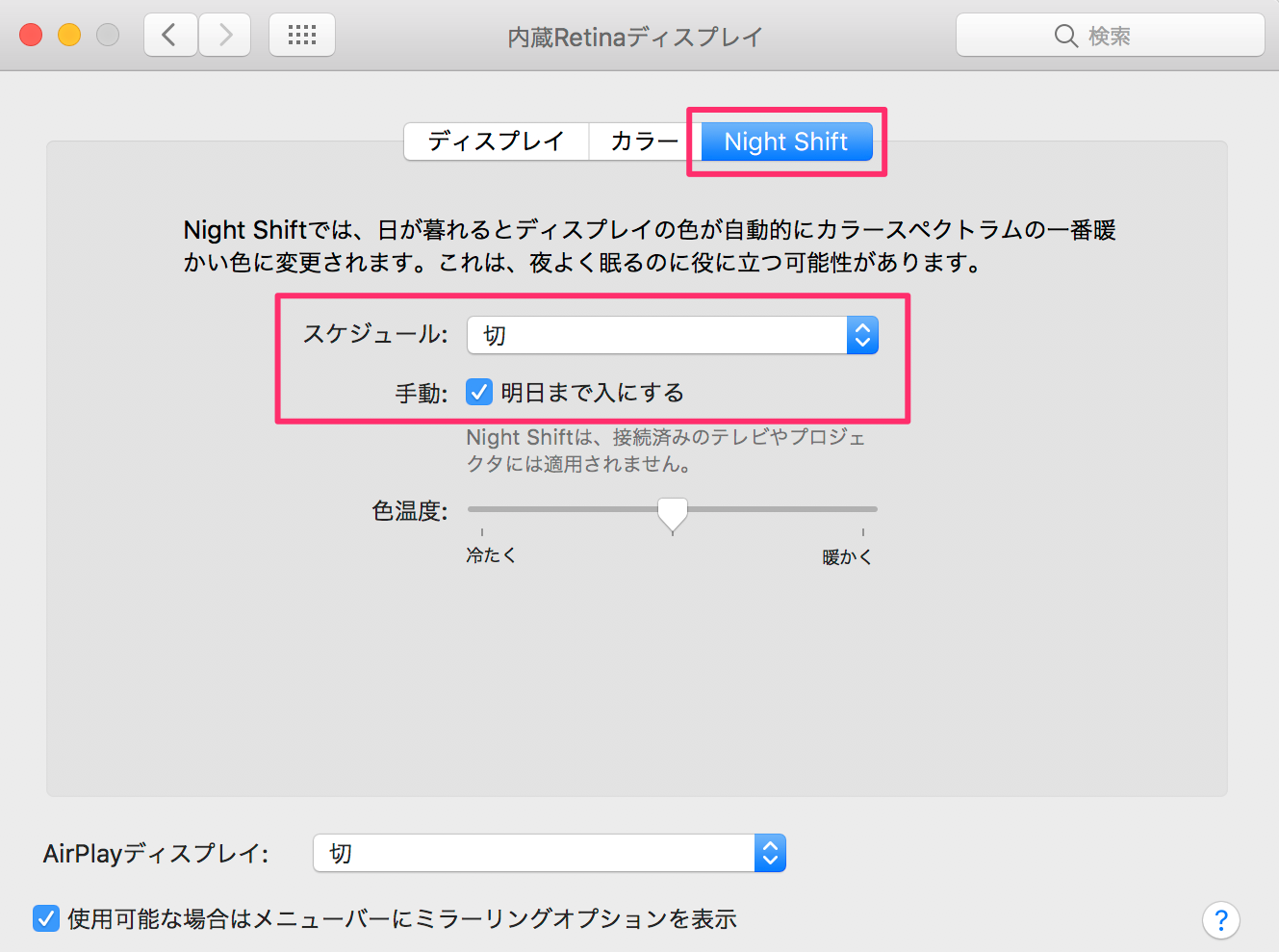The image size is (1279, 952).
Task: Open help with the question mark button
Action: pos(1220,920)
